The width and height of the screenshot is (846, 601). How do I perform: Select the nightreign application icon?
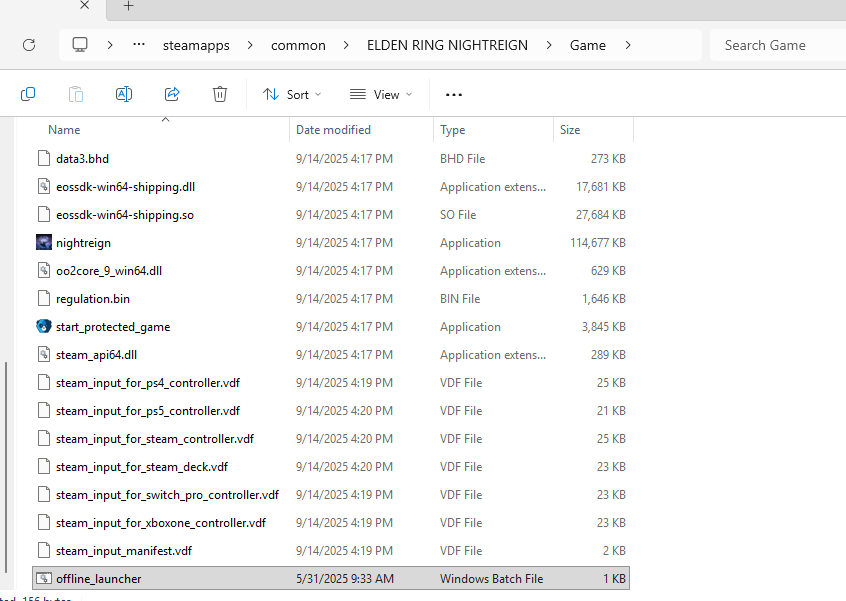coord(43,243)
